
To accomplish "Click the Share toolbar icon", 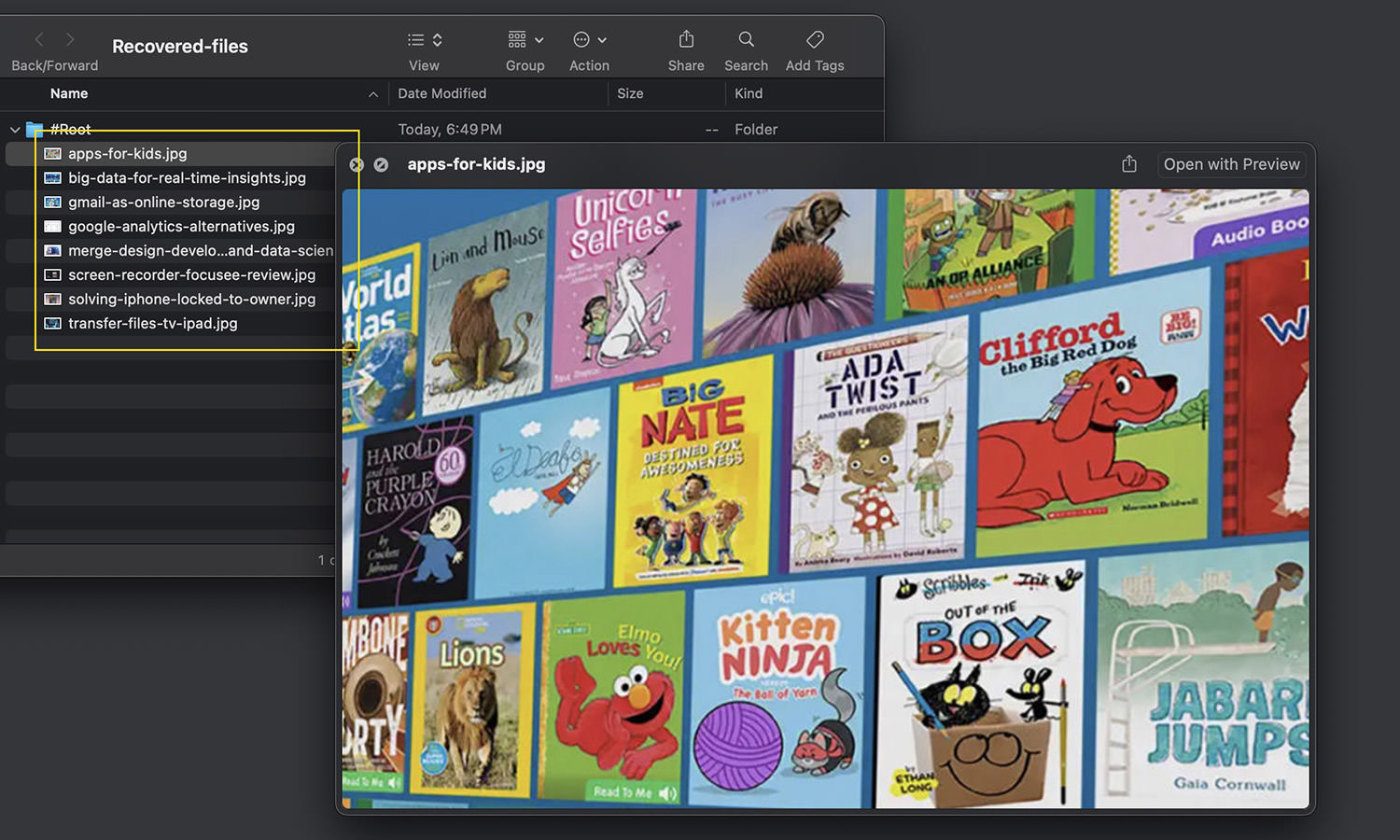I will pos(686,39).
